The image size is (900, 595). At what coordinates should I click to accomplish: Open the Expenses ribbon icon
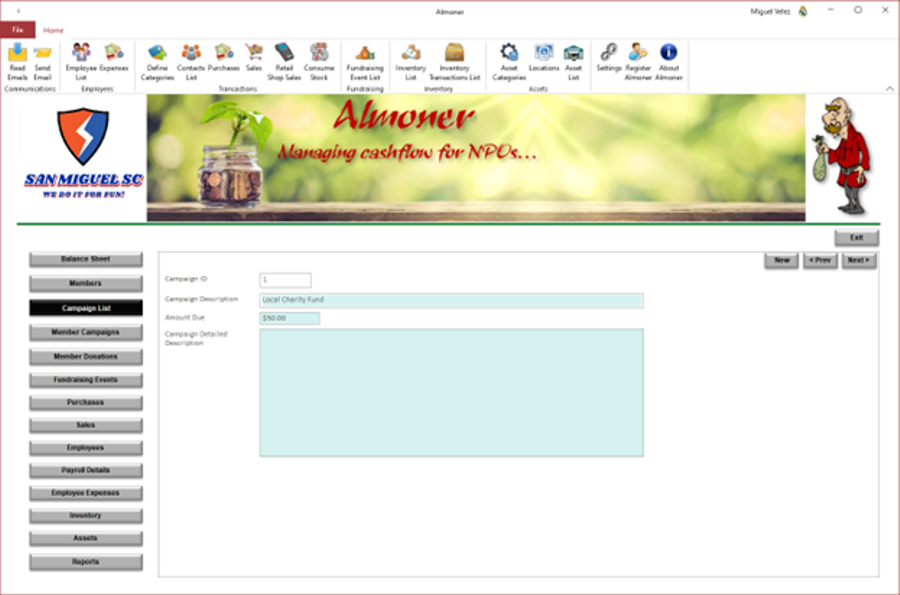click(114, 58)
